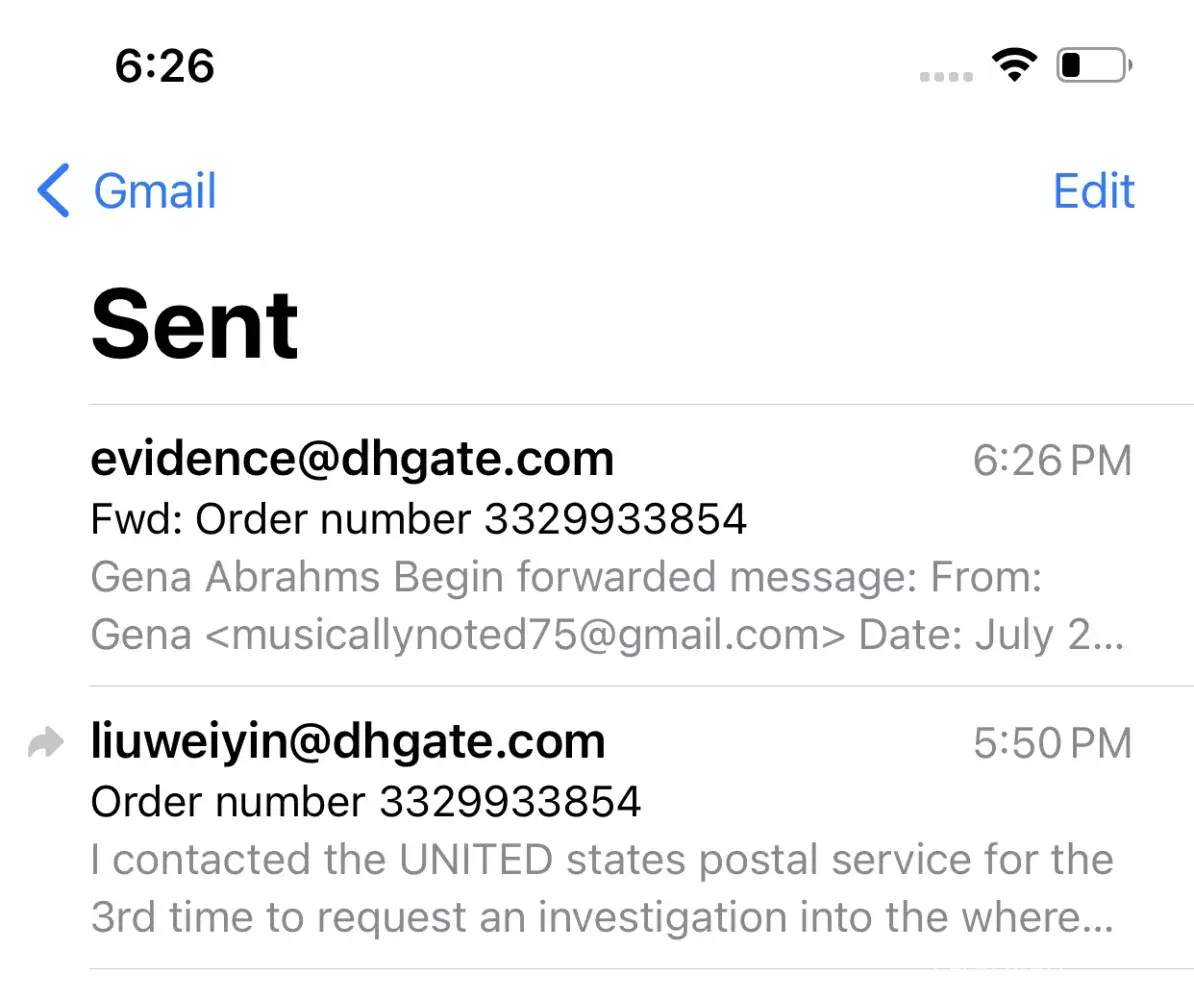Tap the '3rd time to request' preview line
The height and width of the screenshot is (1000, 1194).
tap(602, 917)
